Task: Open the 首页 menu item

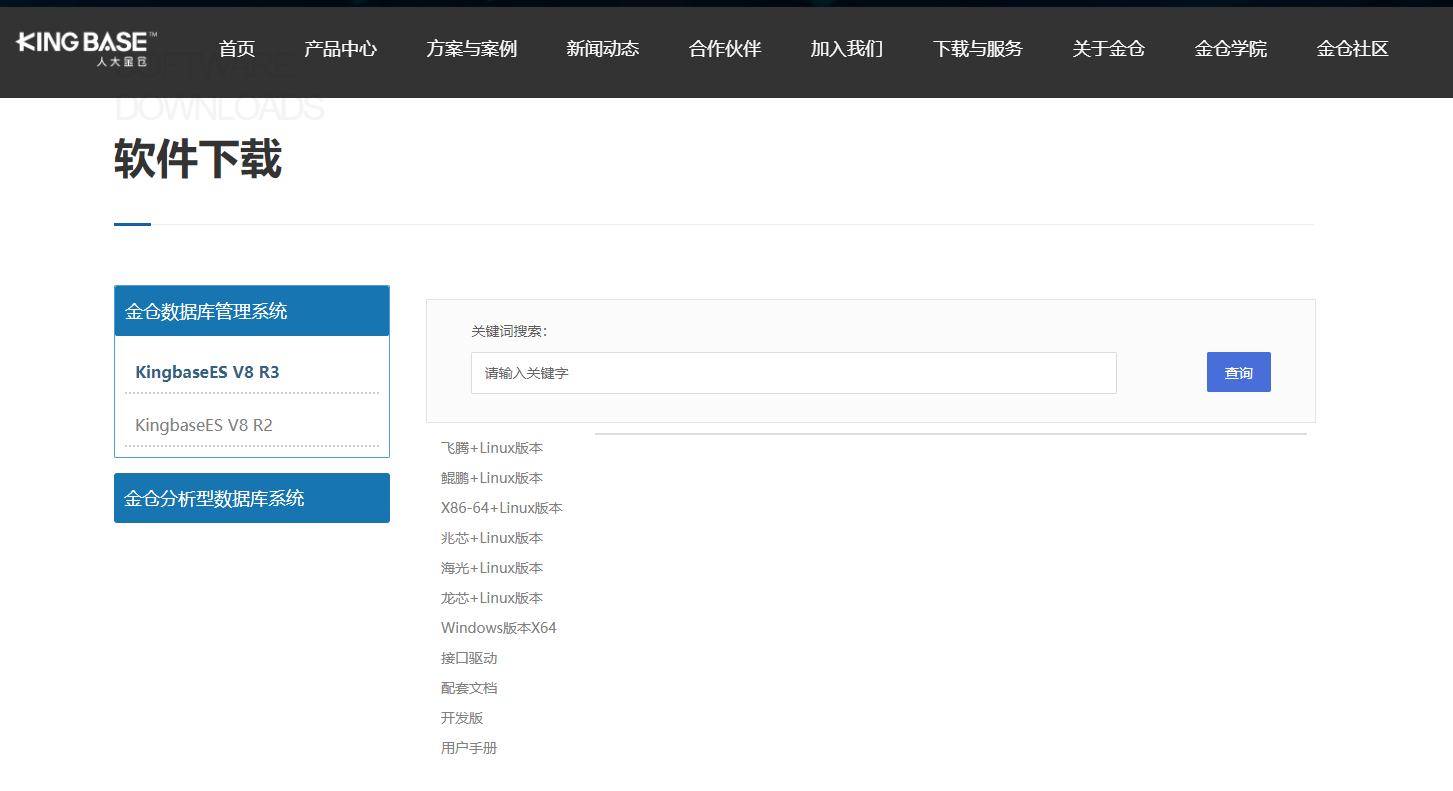Action: (x=237, y=48)
